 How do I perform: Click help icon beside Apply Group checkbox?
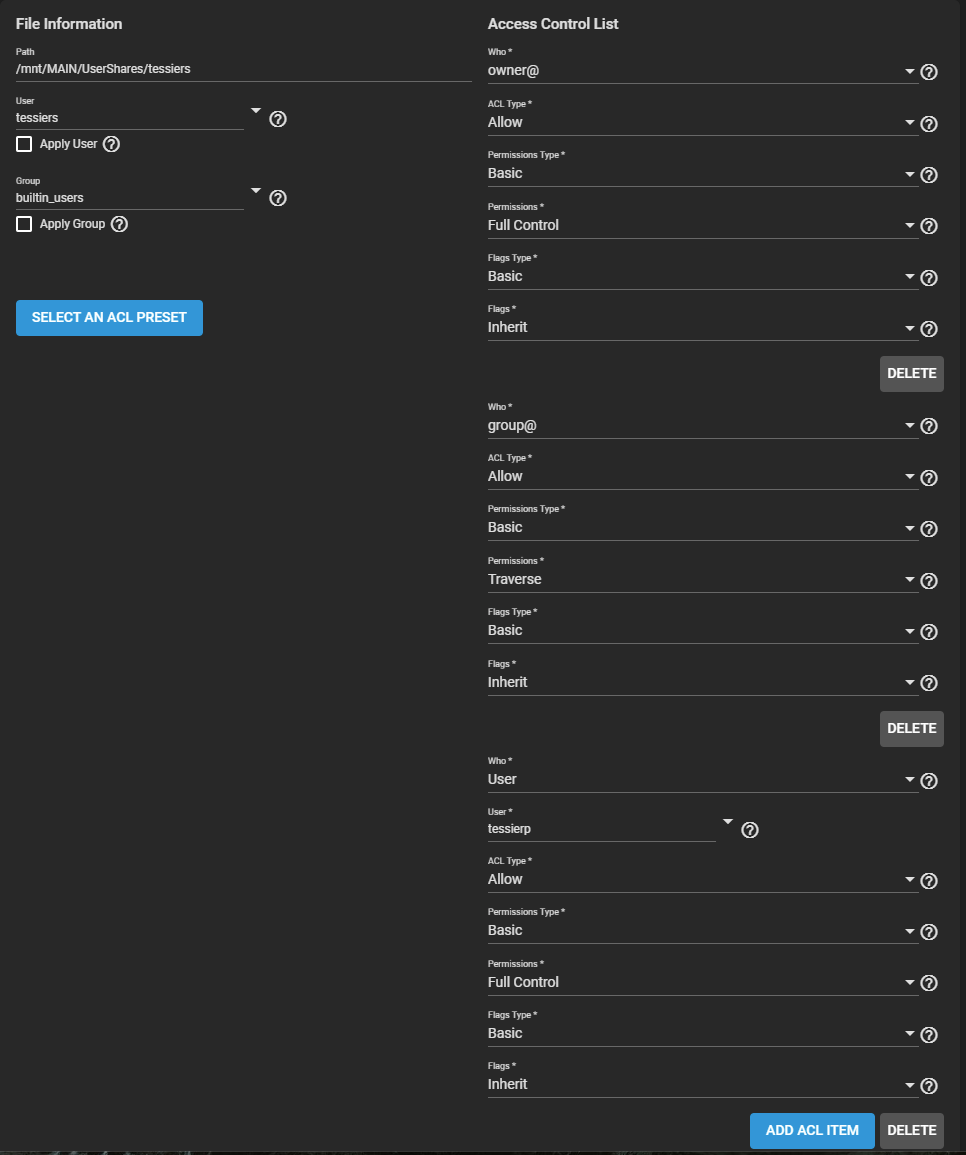coord(120,224)
